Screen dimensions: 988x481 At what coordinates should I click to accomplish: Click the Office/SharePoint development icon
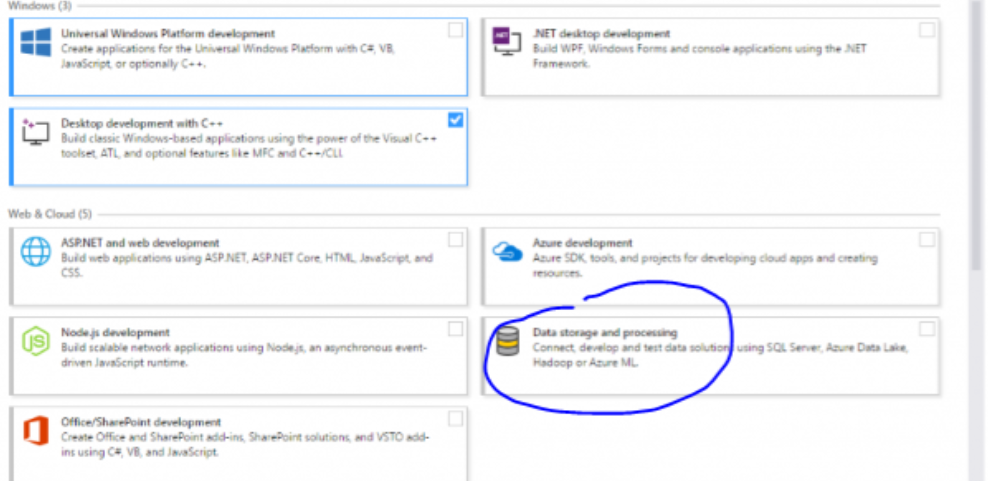click(36, 432)
